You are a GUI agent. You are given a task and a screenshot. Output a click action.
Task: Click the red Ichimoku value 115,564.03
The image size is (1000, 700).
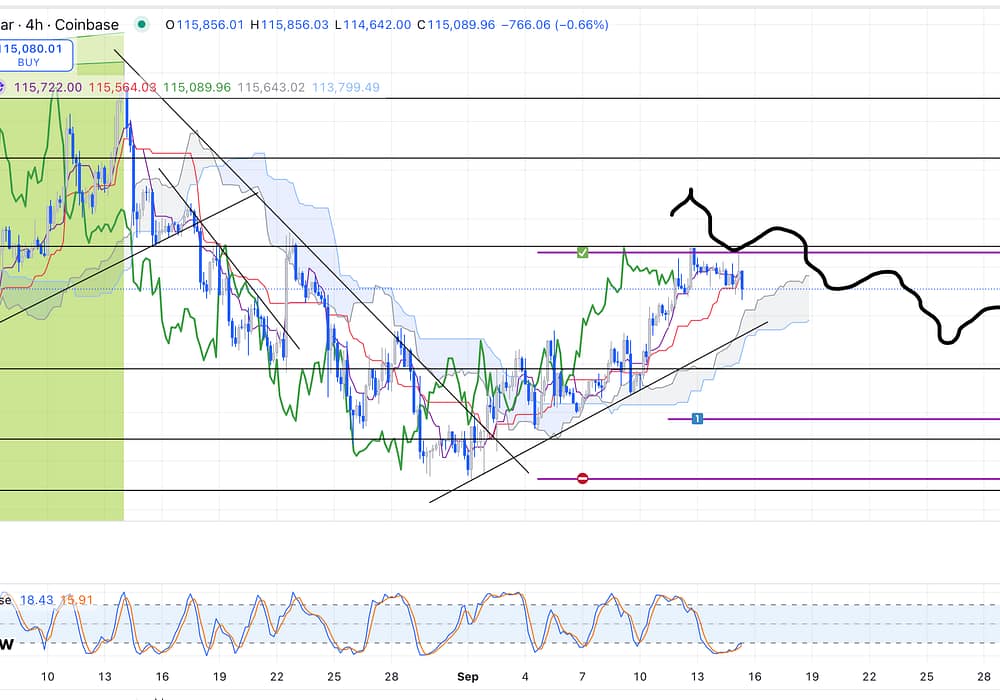click(x=122, y=88)
